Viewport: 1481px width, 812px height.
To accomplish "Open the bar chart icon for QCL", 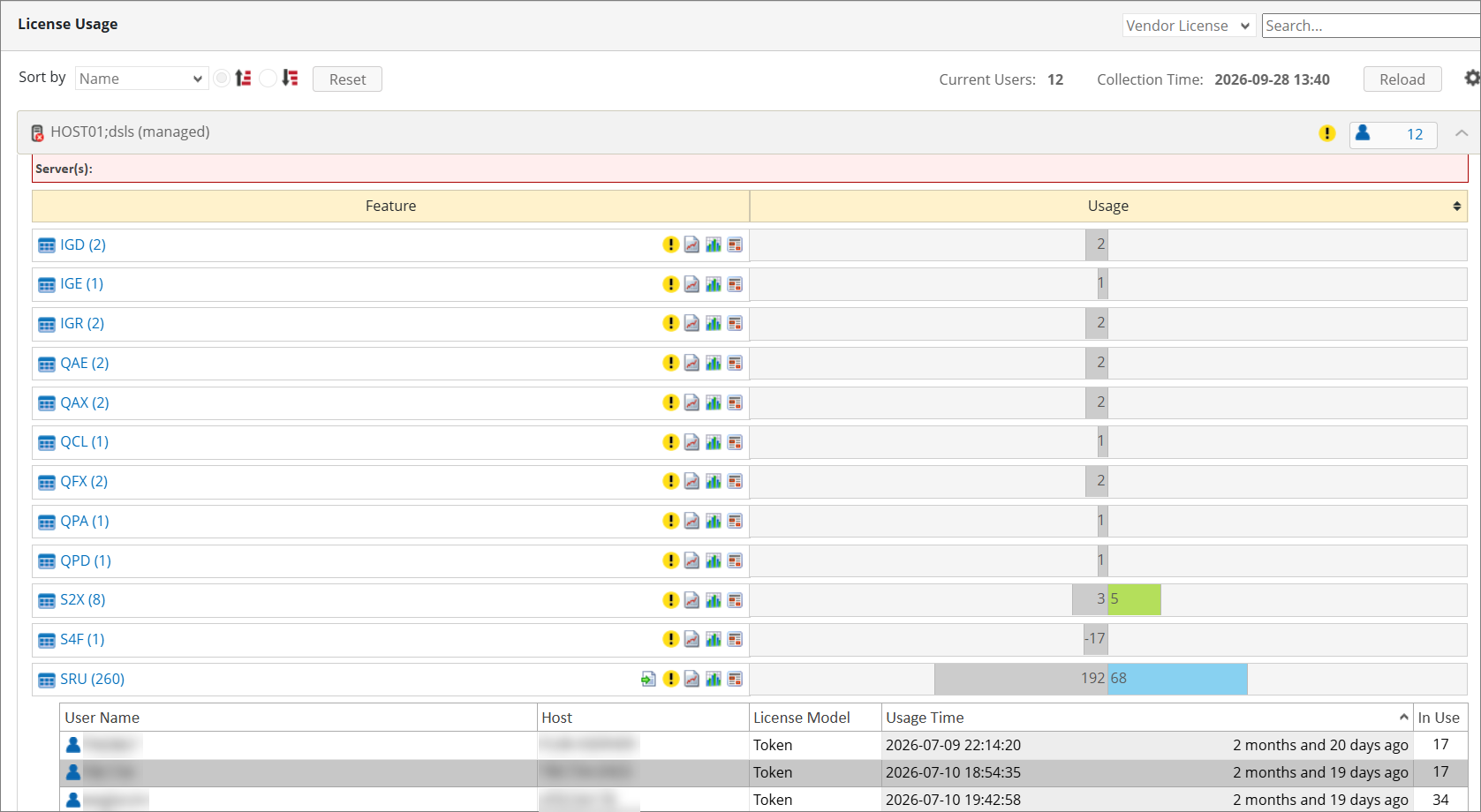I will pyautogui.click(x=714, y=442).
